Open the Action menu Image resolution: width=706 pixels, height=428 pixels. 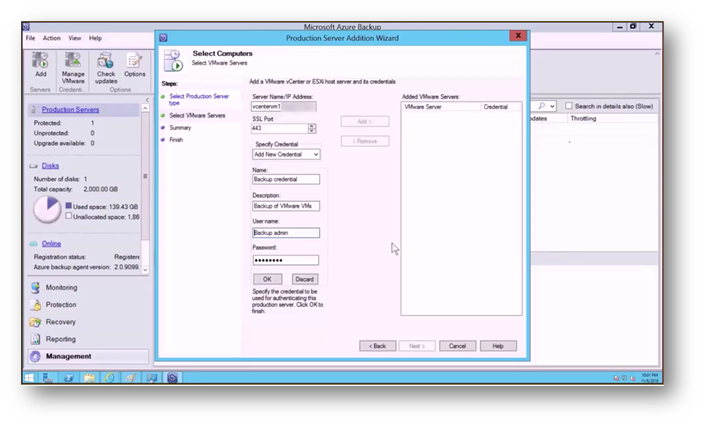pos(51,38)
